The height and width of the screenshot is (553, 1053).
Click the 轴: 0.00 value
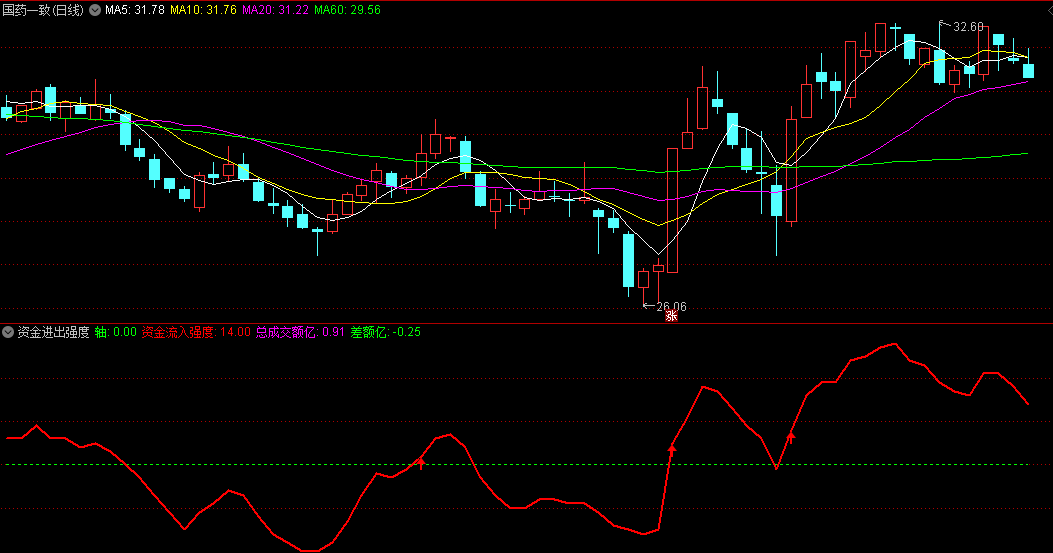coord(116,332)
